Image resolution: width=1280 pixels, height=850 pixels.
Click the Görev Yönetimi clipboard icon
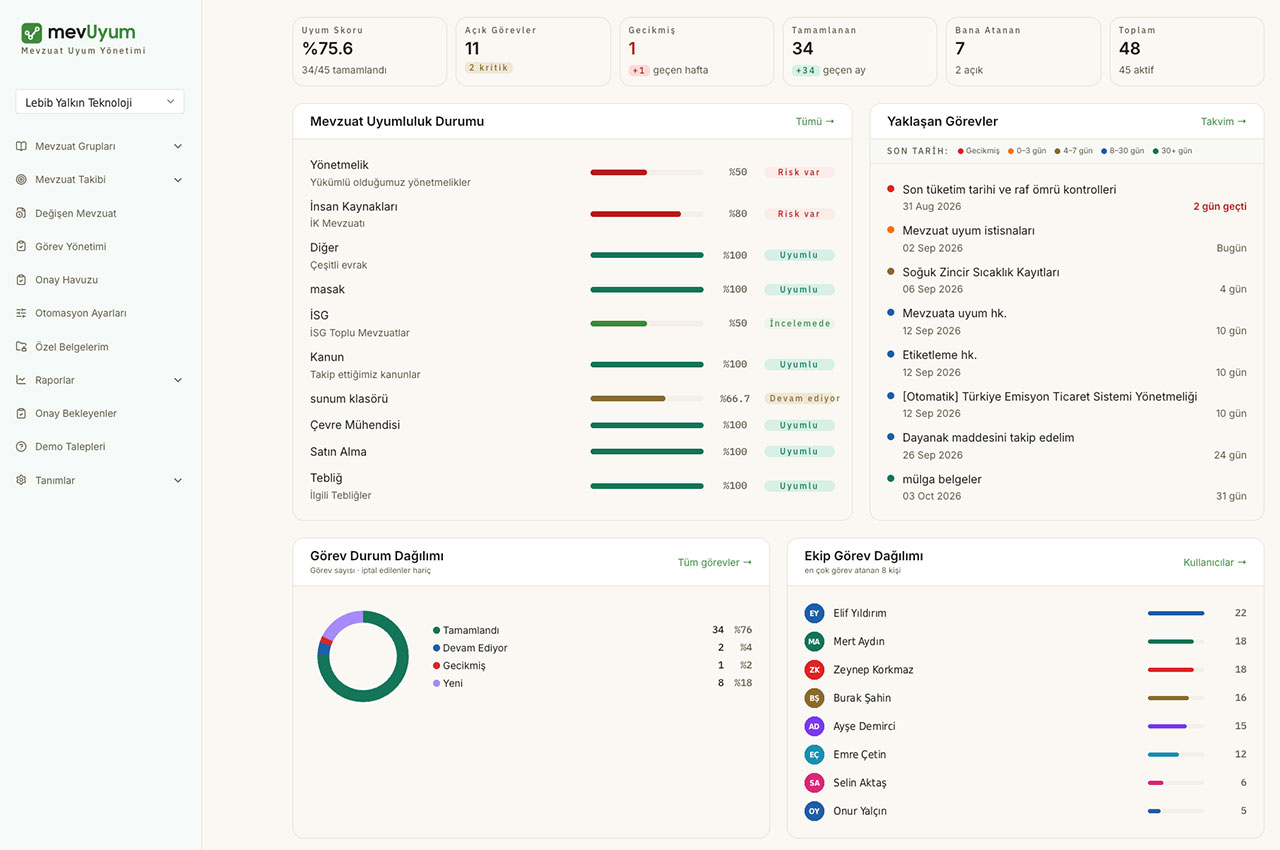point(21,246)
